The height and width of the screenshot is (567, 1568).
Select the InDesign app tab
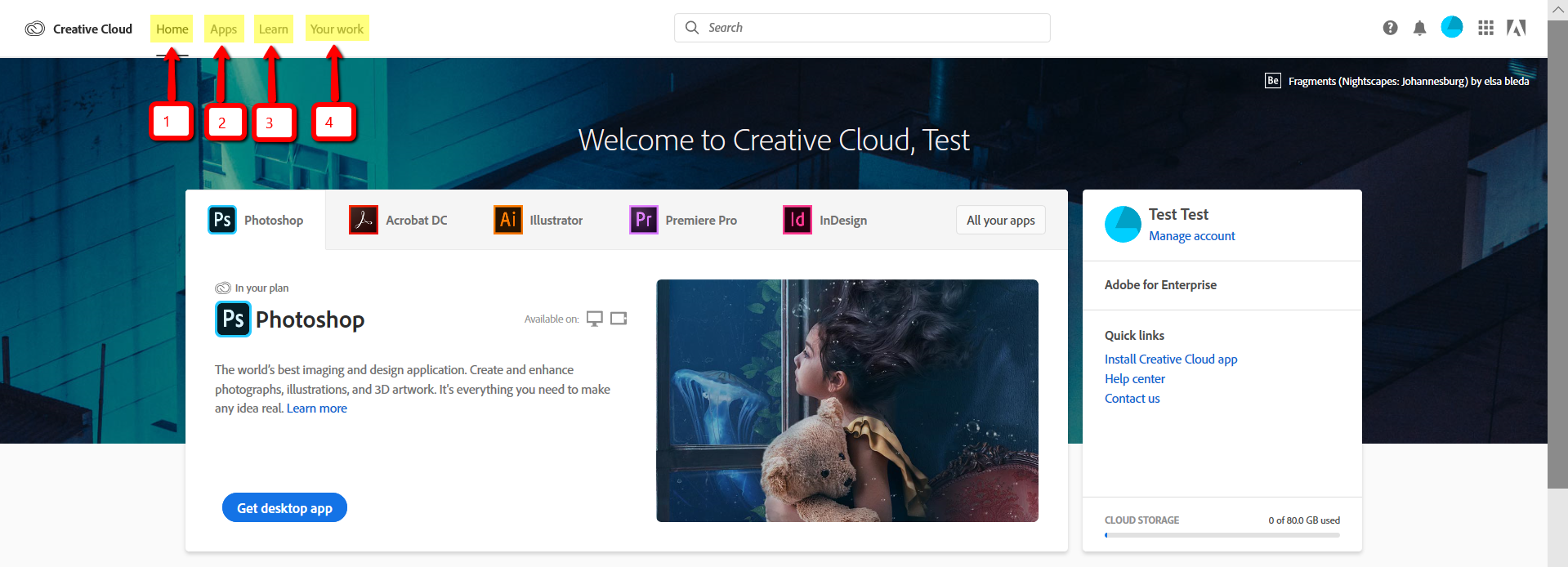tap(825, 220)
